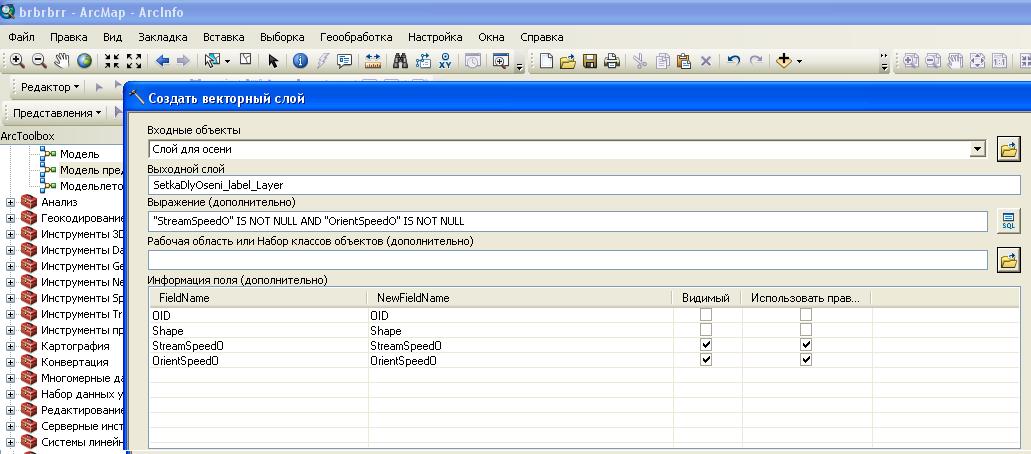1031x454 pixels.
Task: Activate the Identify info tool
Action: (299, 61)
